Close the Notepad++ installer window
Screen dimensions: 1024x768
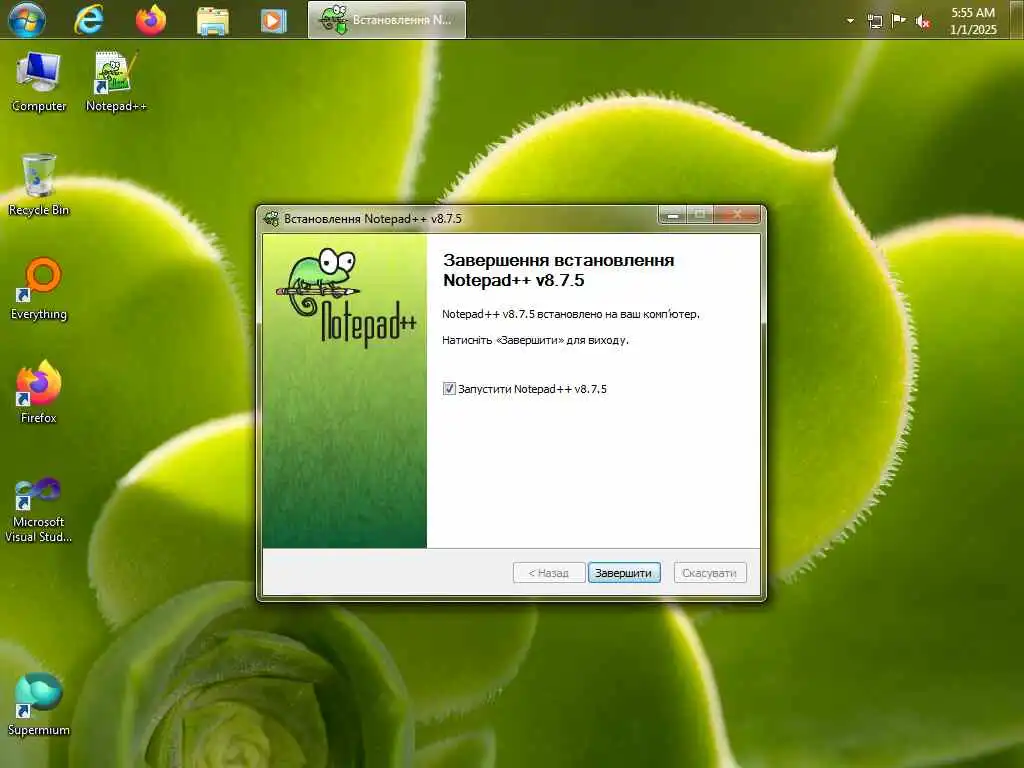737,214
